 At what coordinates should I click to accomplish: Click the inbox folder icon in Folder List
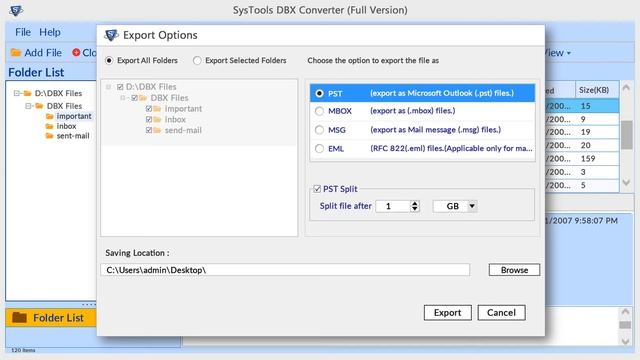[50, 126]
